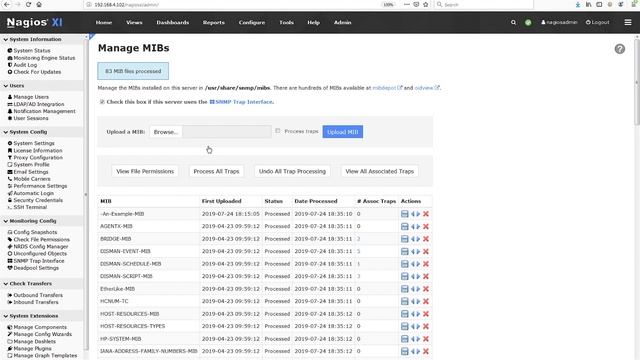Open the search magnifier in the Nagios header
The width and height of the screenshot is (640, 360).
pyautogui.click(x=513, y=22)
